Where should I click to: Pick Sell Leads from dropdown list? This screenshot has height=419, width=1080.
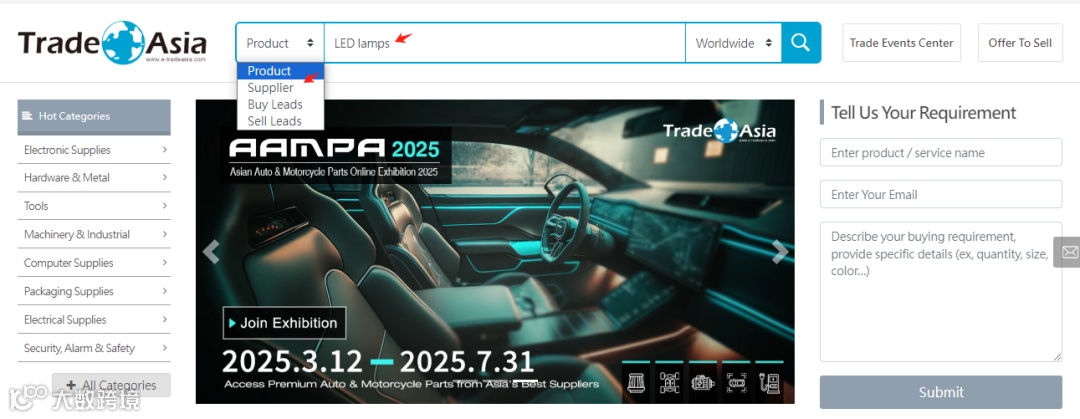(x=280, y=121)
